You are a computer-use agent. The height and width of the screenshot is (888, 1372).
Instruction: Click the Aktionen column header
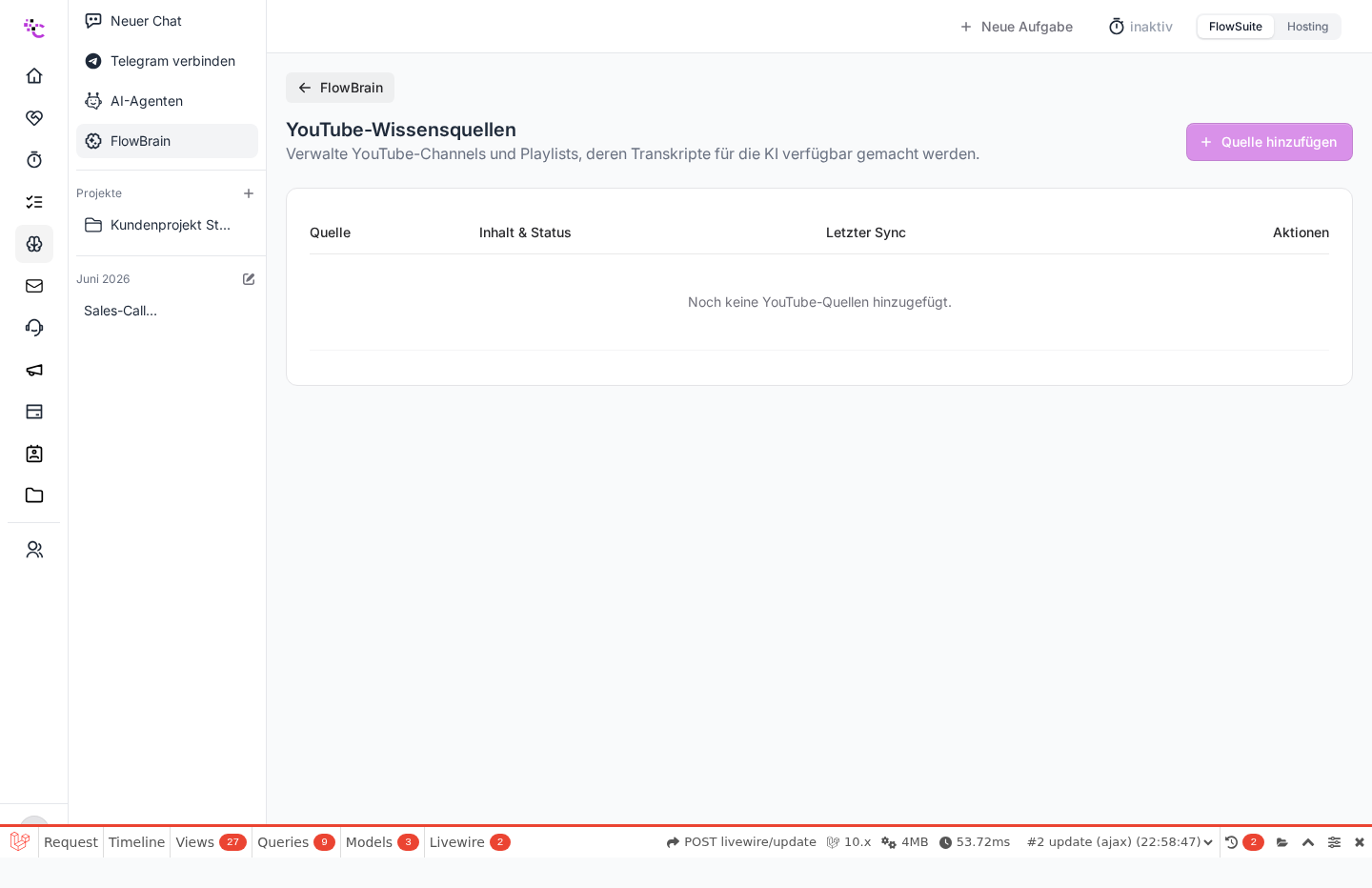tap(1301, 232)
